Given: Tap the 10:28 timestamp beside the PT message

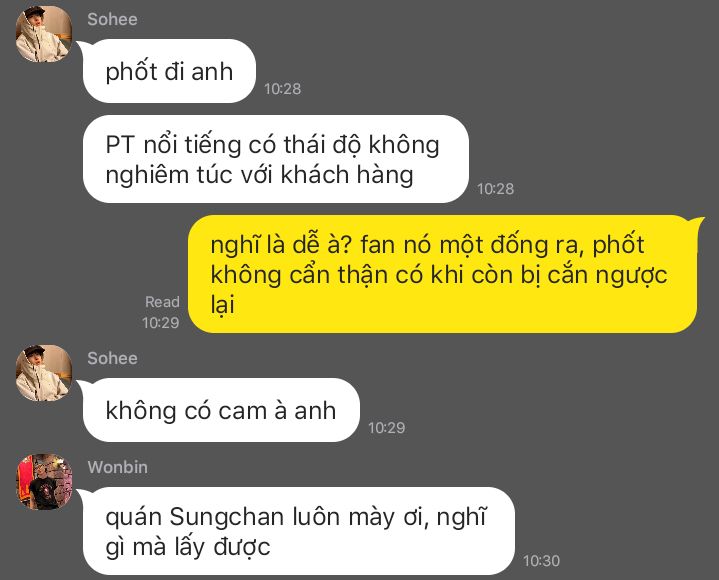Looking at the screenshot, I should [496, 188].
